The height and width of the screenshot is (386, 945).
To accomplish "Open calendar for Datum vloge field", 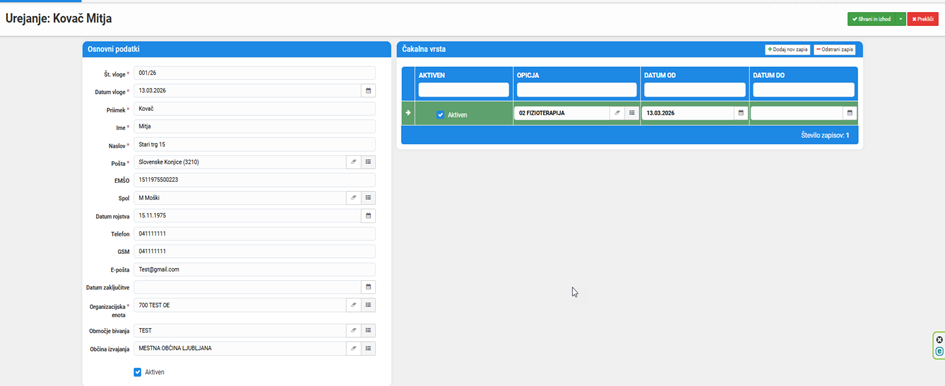I will coord(368,90).
